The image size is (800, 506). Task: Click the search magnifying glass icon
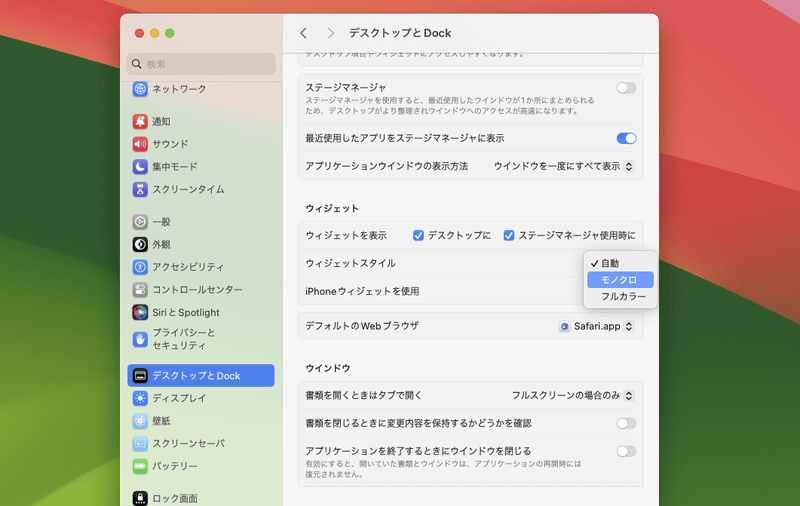click(x=136, y=64)
